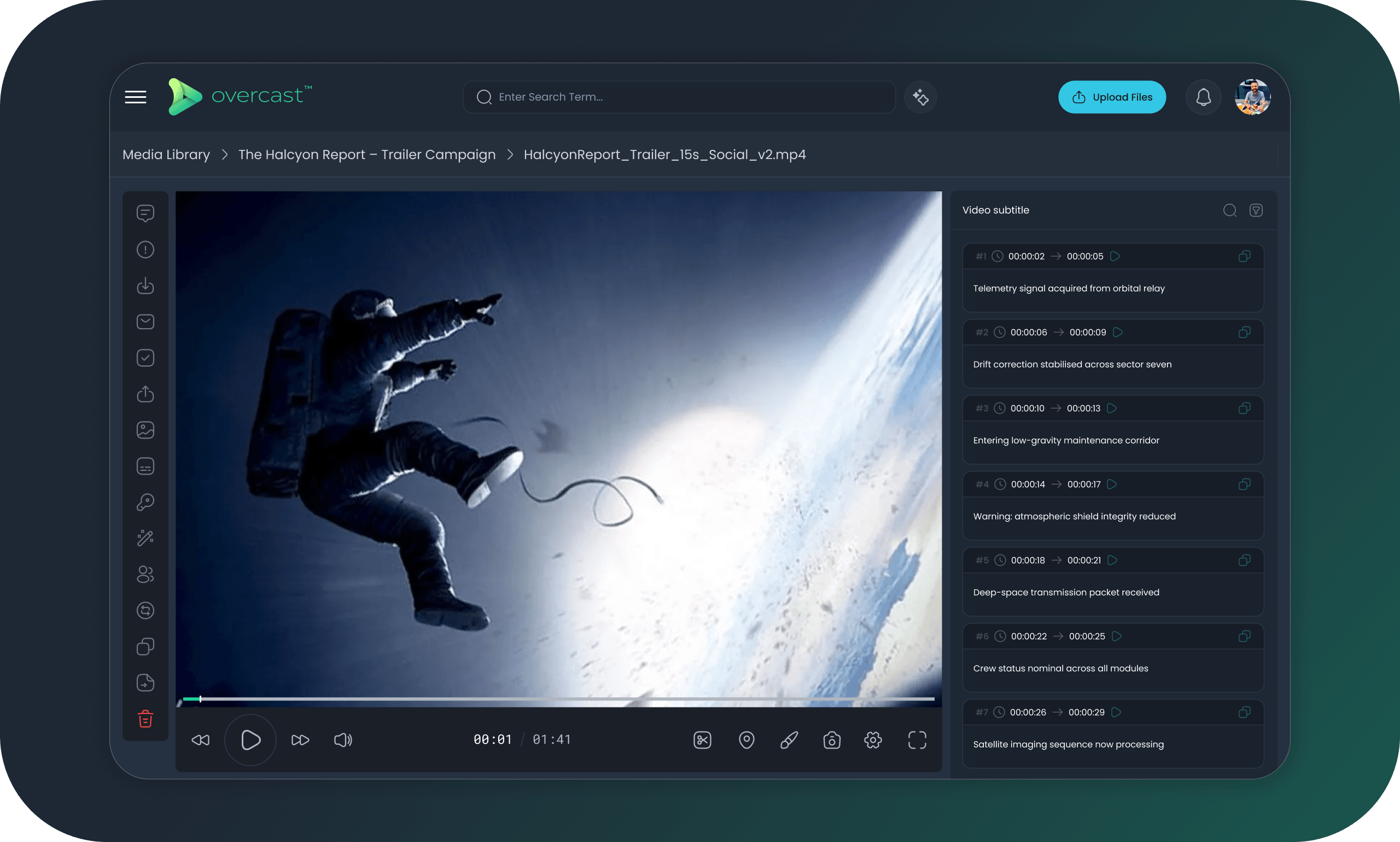Toggle fullscreen video mode
Screen dimensions: 1400x842
[x=917, y=740]
